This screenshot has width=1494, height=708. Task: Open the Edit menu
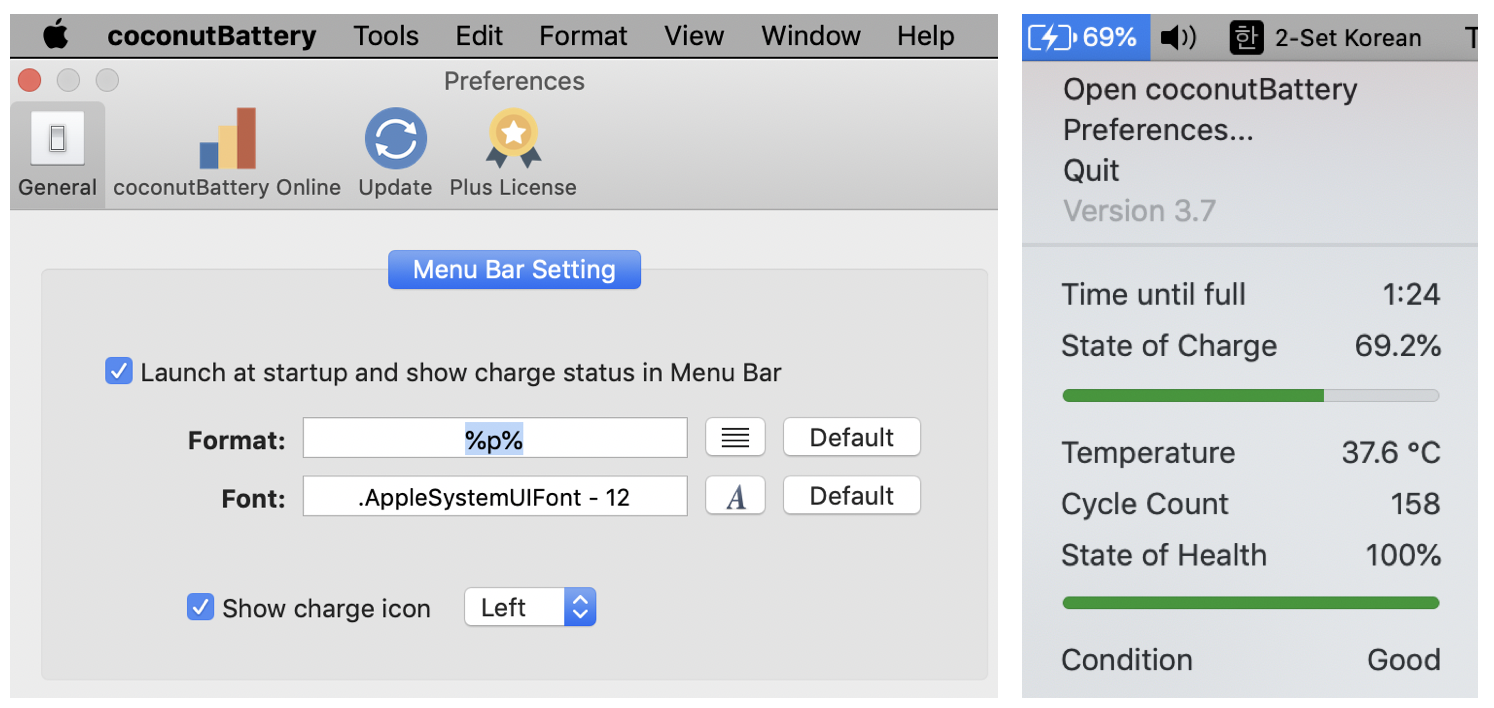point(479,36)
